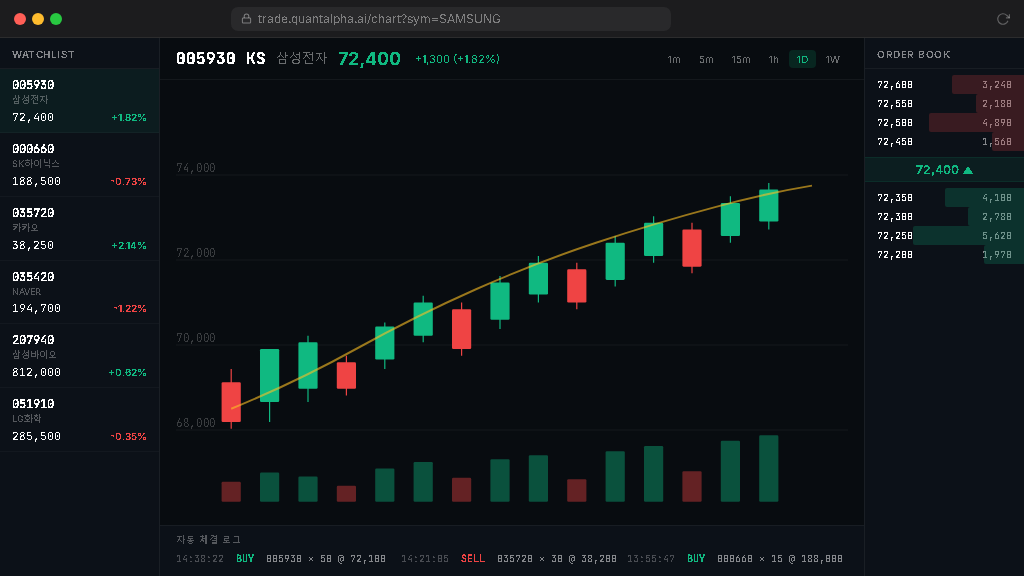Choose the 15m chart interval
This screenshot has height=576, width=1024.
(740, 60)
